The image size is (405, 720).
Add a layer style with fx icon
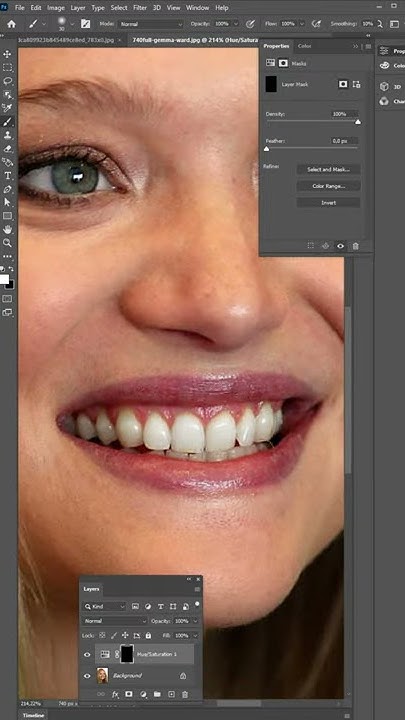click(x=115, y=694)
